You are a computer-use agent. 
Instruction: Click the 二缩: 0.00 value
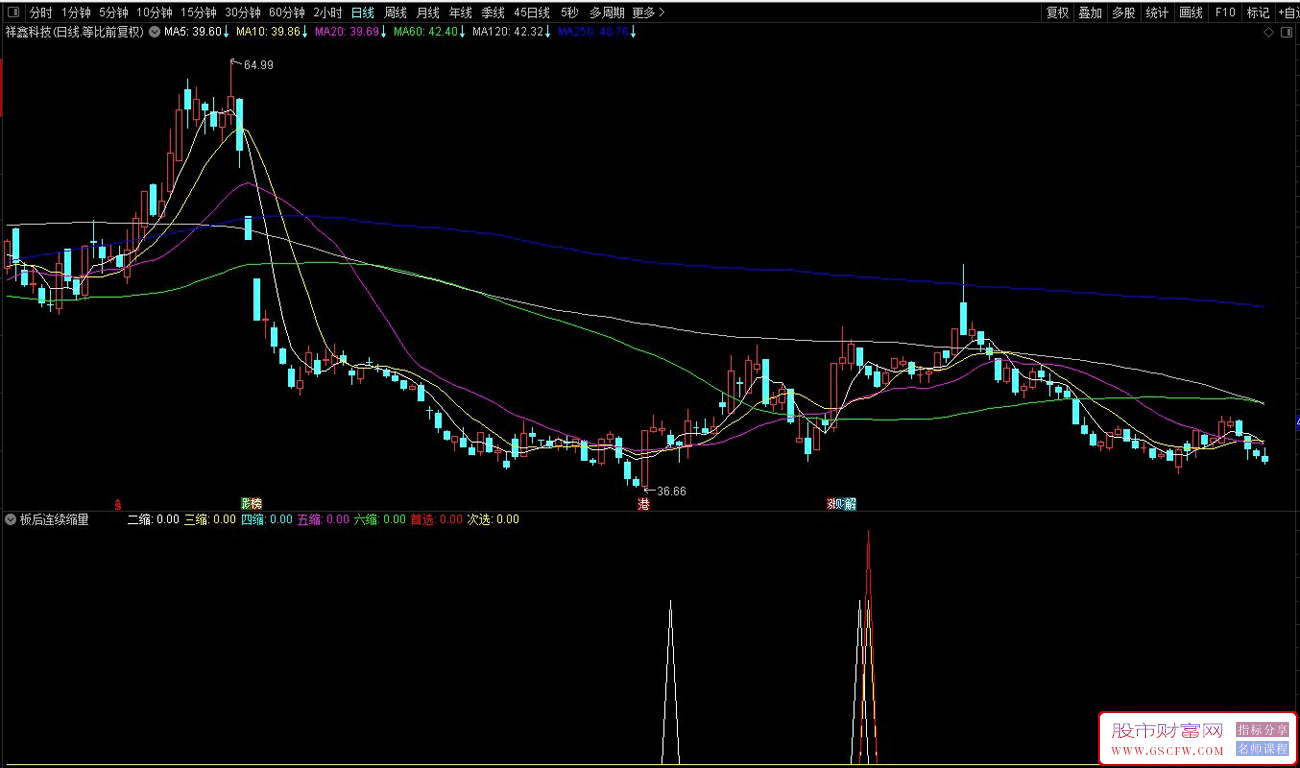coord(153,519)
